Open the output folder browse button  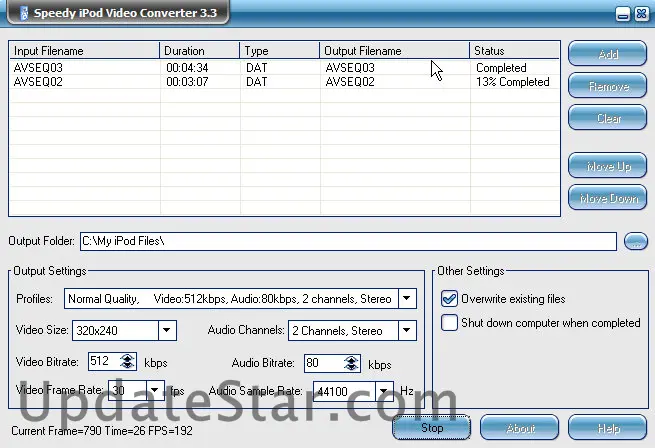[x=636, y=241]
